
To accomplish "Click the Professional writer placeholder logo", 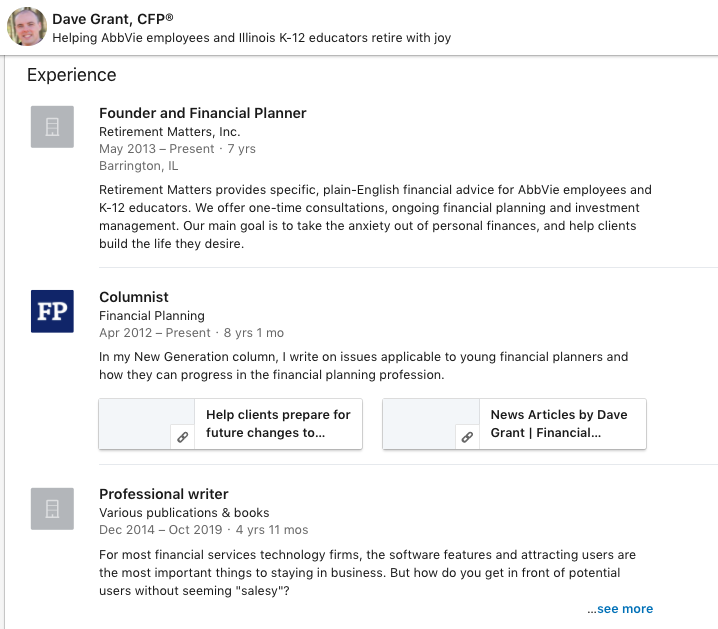I will click(52, 508).
